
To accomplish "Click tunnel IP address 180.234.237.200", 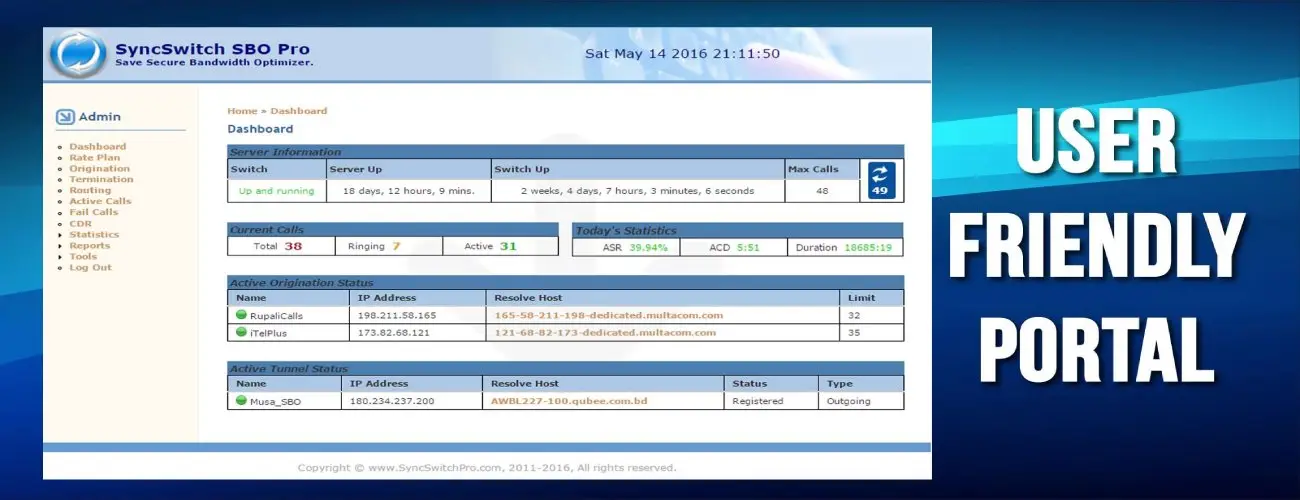I will click(x=392, y=401).
